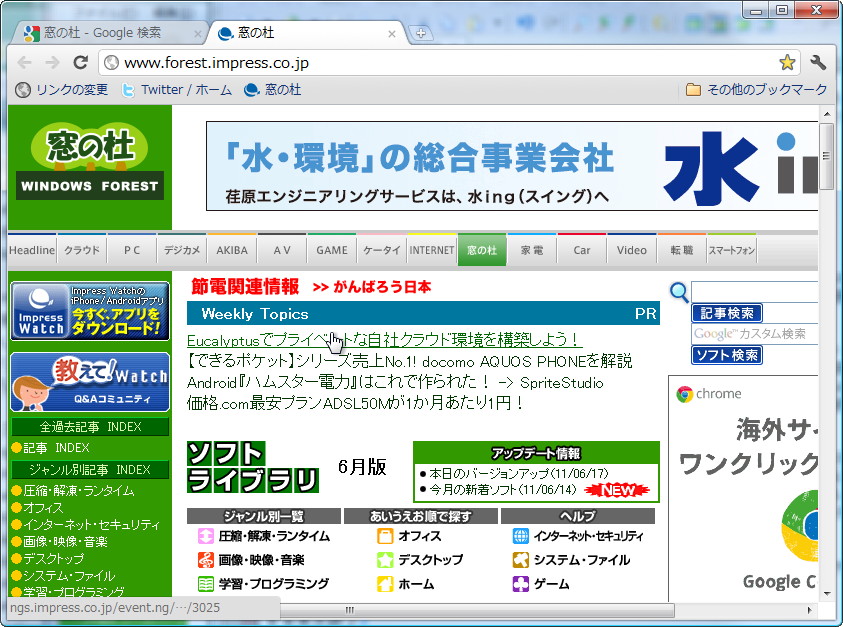This screenshot has width=843, height=627.
Task: Switch to the 窓の杜 - Google 検索 tab
Action: (110, 32)
